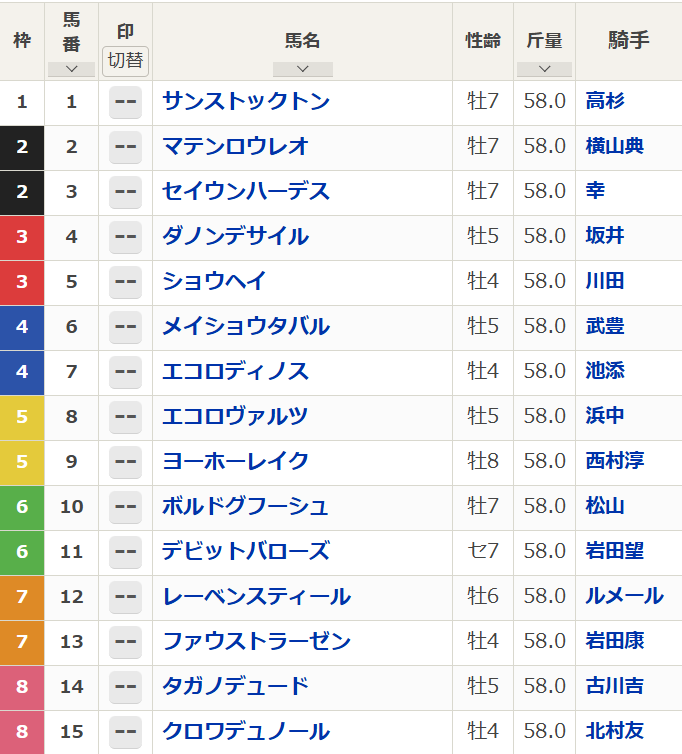Open horse page for ダノンデサイル
The width and height of the screenshot is (682, 754).
click(x=235, y=237)
